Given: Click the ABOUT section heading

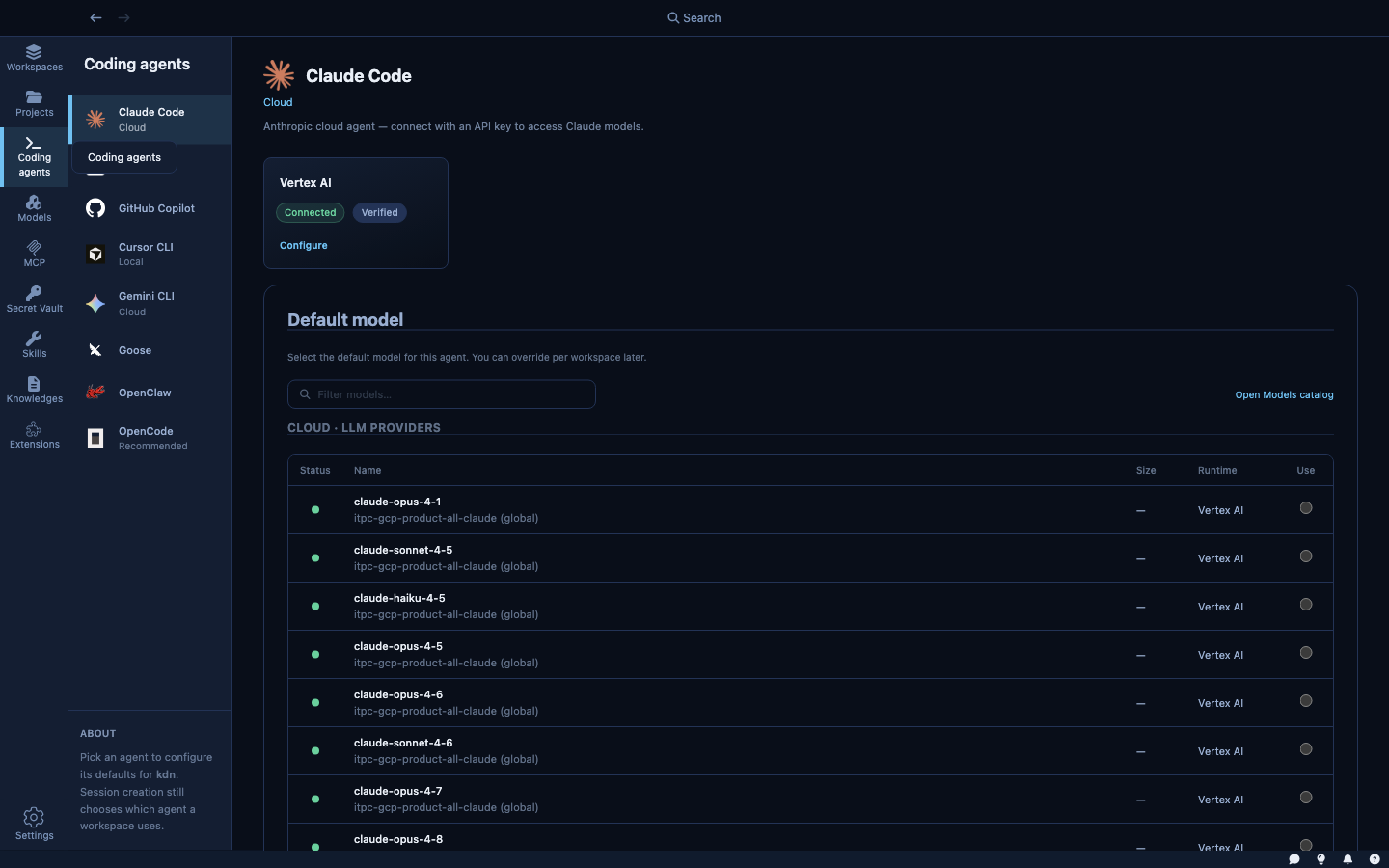Looking at the screenshot, I should (x=97, y=734).
